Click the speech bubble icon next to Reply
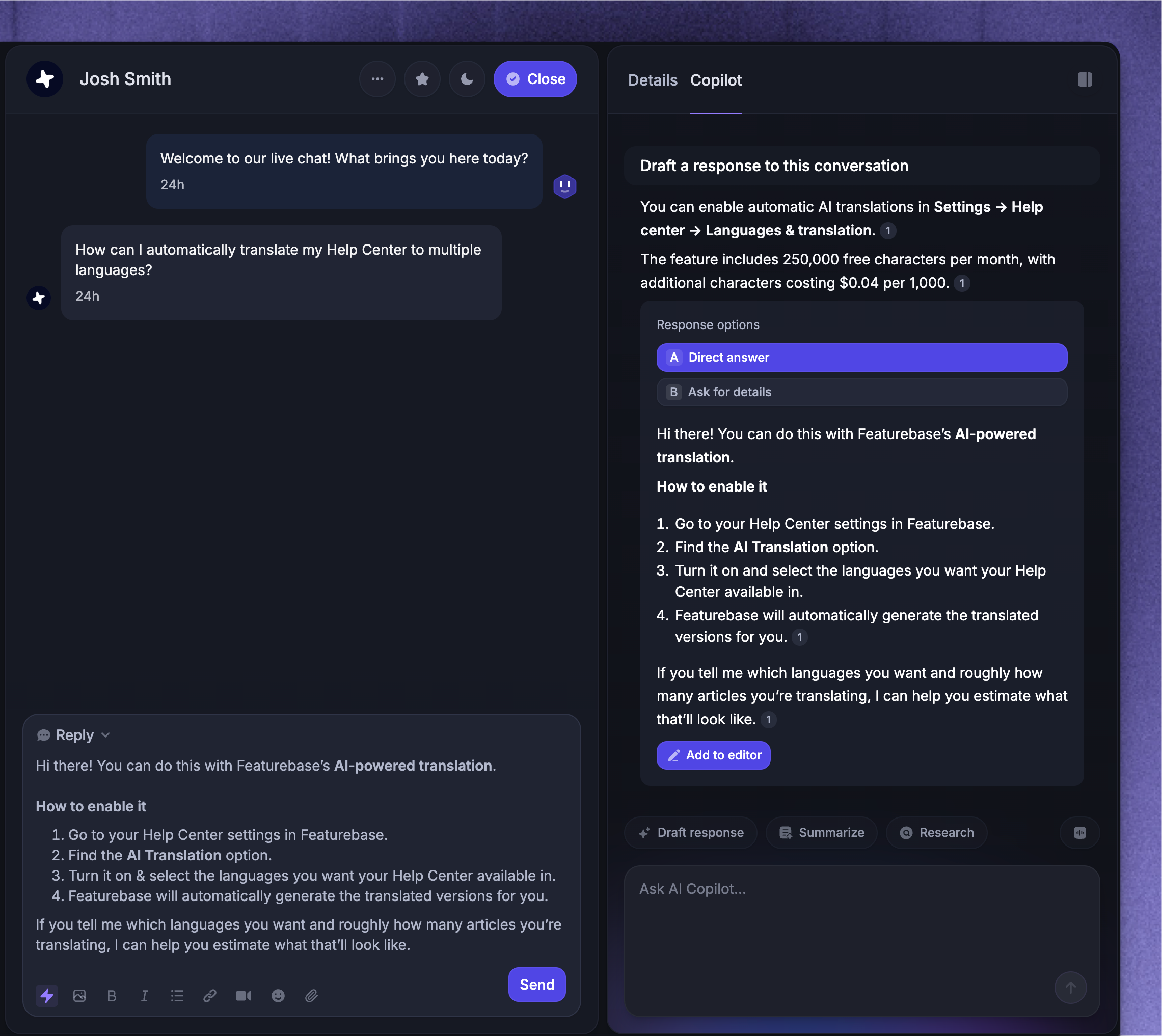 click(43, 735)
